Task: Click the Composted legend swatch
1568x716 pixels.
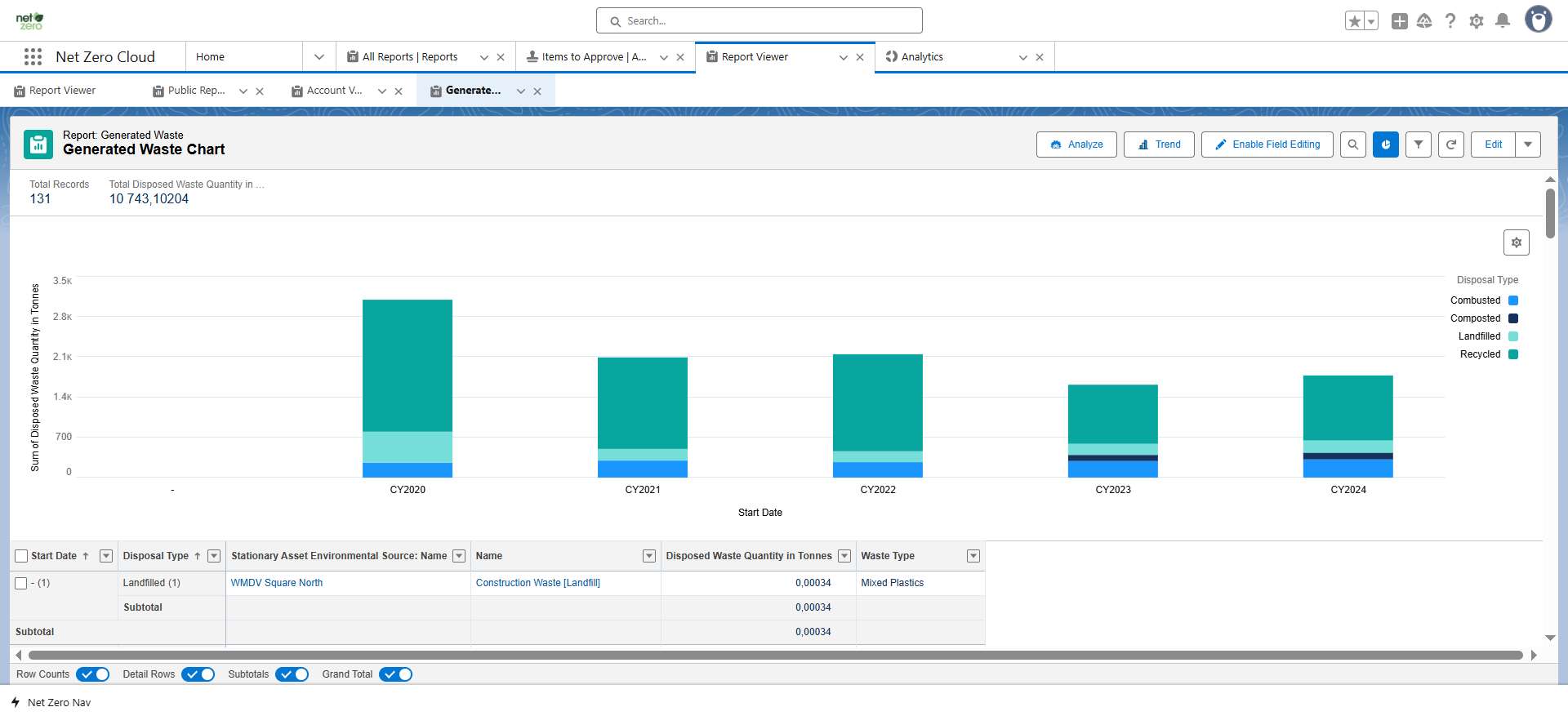Action: coord(1513,318)
